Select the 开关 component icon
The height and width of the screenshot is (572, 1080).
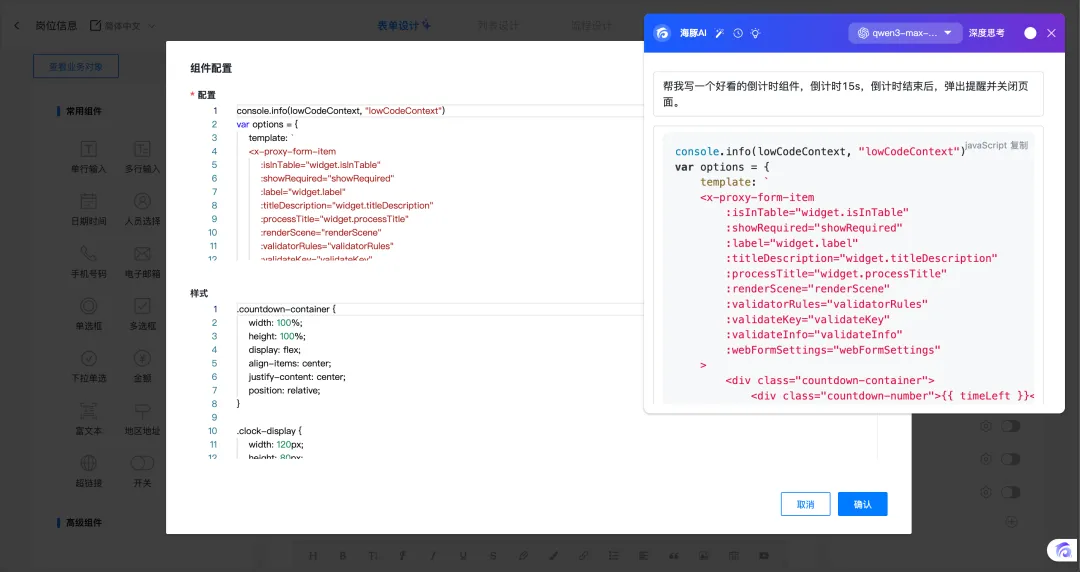142,463
